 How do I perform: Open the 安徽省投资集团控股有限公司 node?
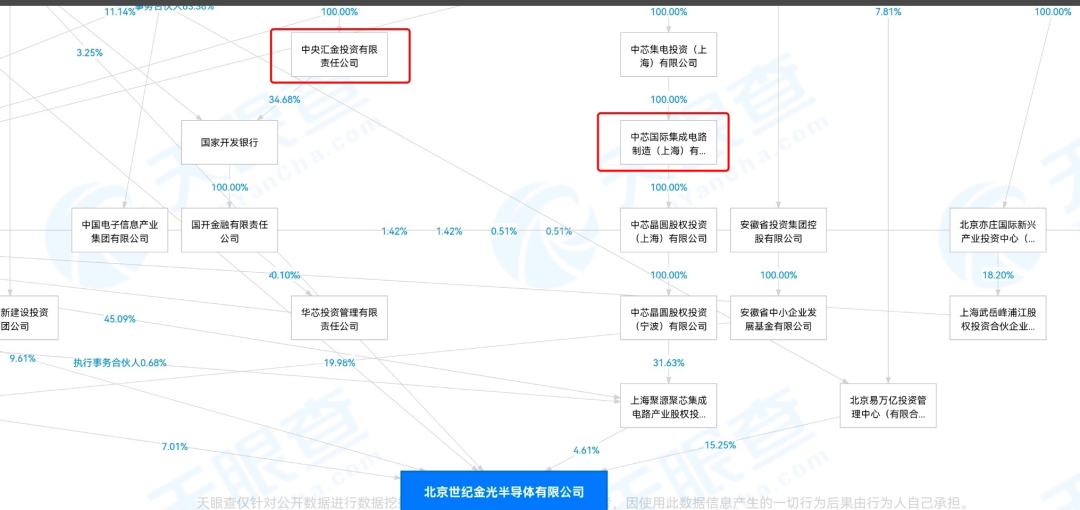coord(778,230)
